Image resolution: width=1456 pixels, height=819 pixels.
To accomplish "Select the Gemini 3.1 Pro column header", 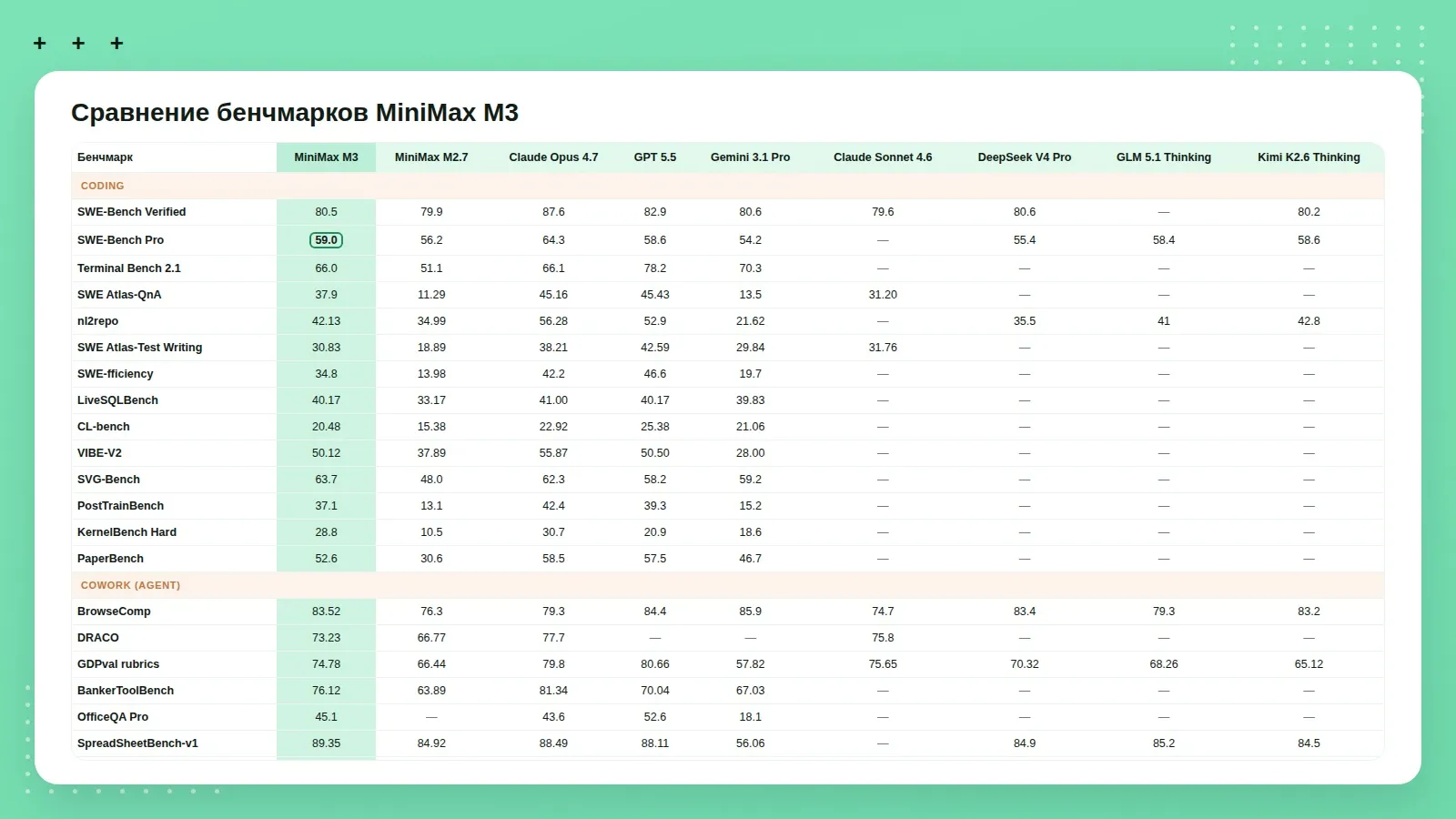I will [751, 157].
